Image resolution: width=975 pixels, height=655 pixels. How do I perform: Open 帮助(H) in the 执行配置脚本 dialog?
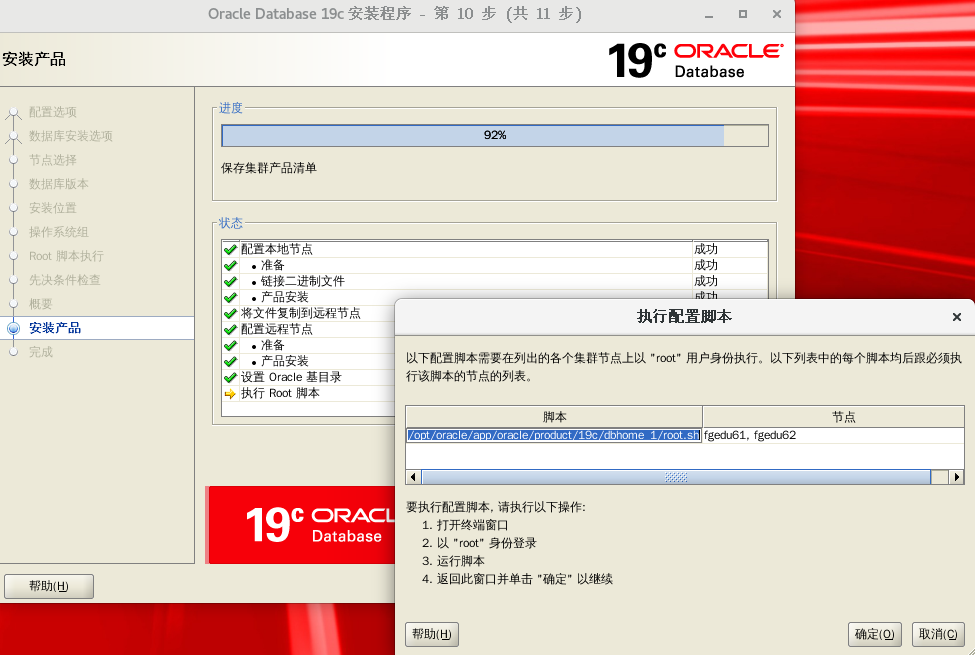432,634
